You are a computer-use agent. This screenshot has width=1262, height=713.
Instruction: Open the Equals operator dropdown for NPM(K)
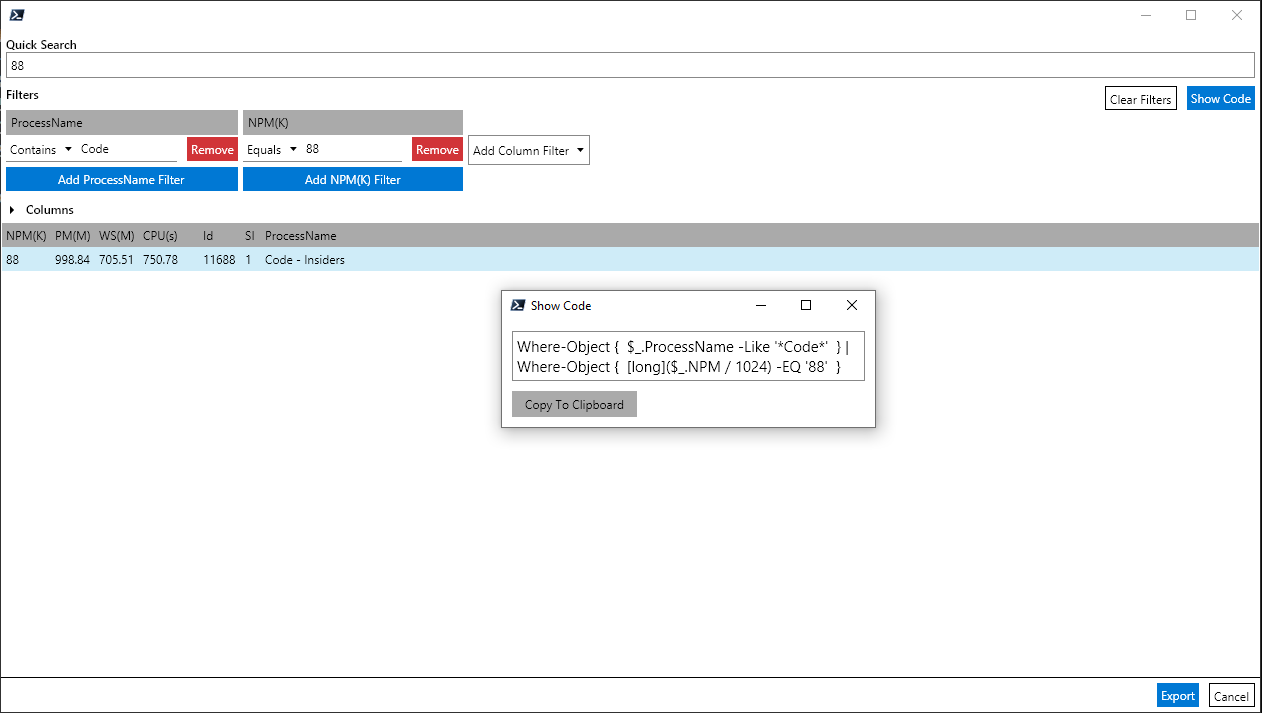pos(273,150)
